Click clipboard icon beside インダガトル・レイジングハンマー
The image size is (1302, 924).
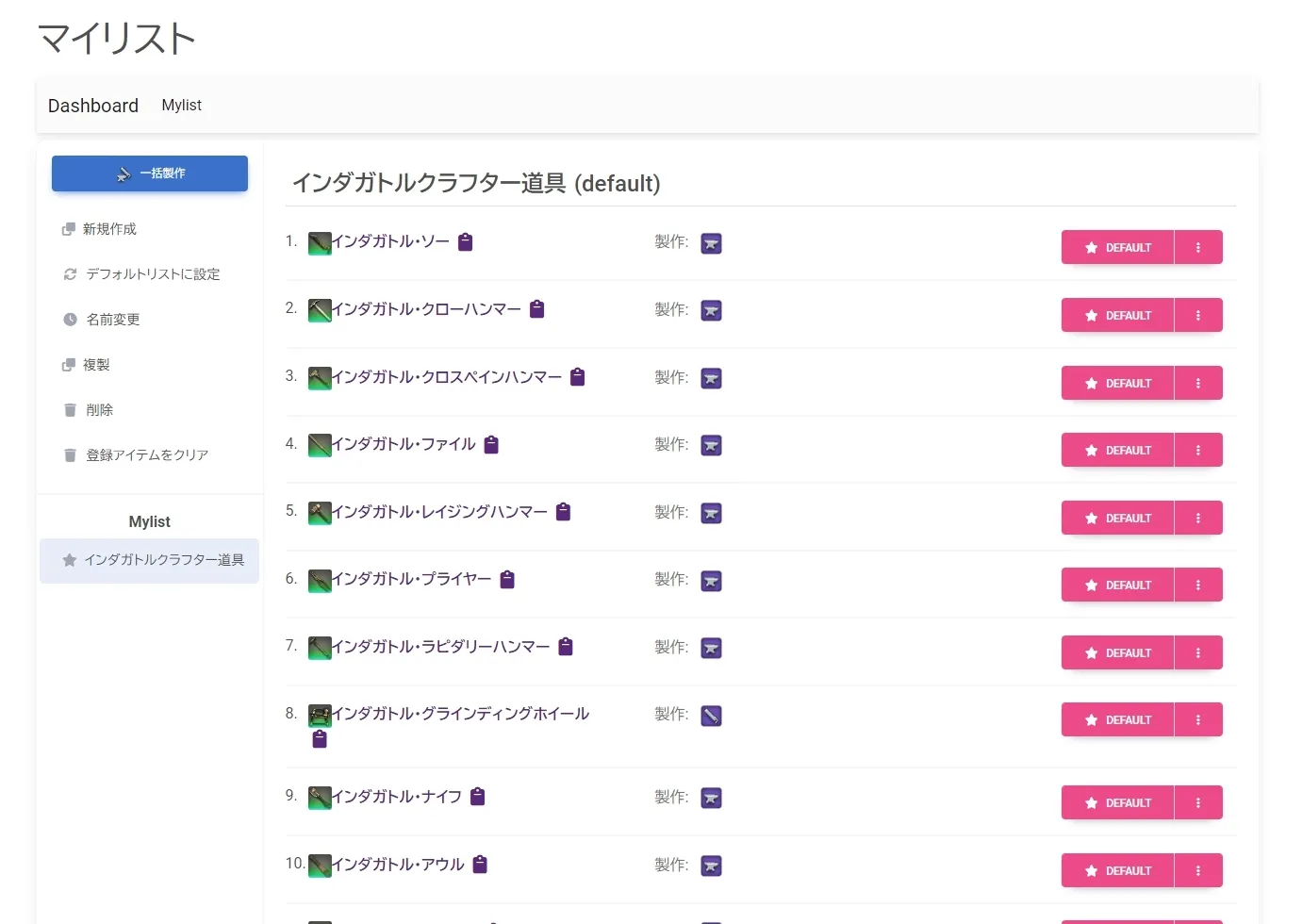[564, 512]
